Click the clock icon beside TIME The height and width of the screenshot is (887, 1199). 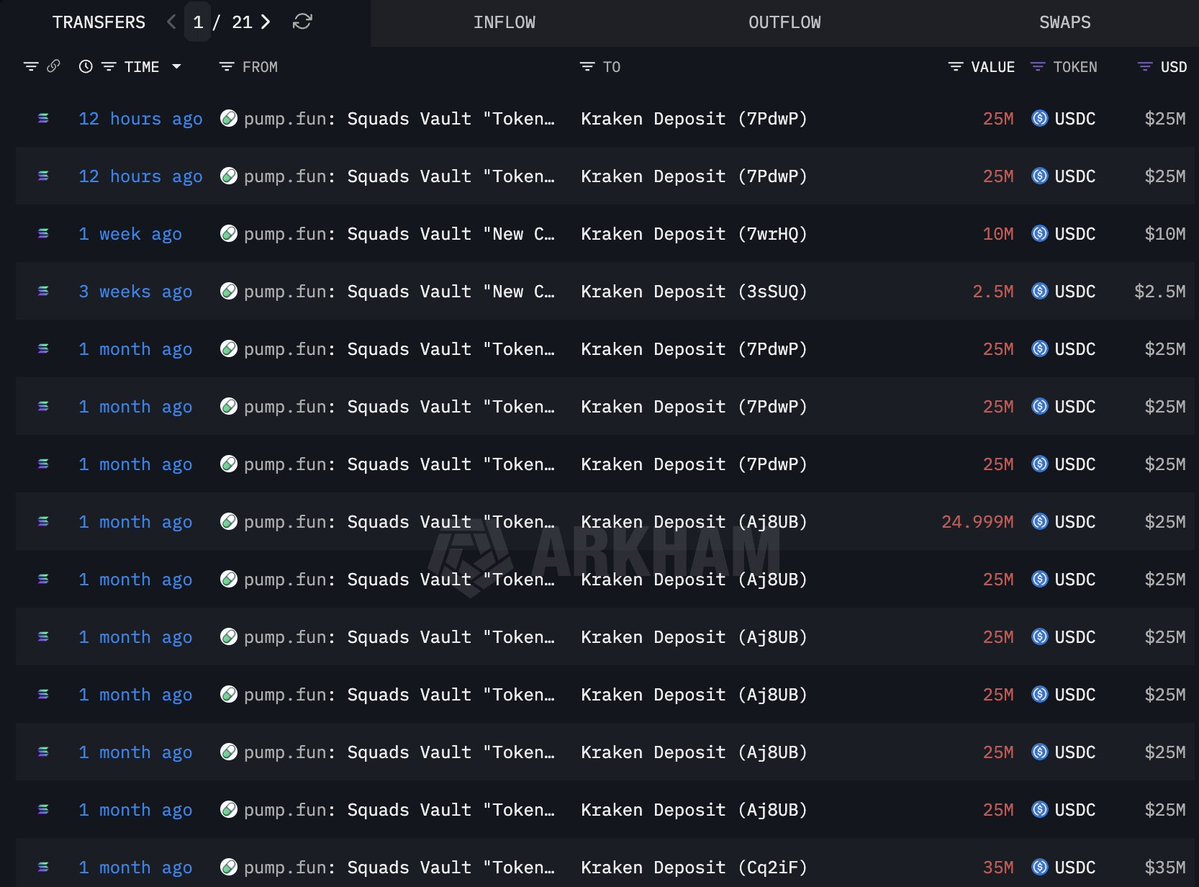pos(86,67)
